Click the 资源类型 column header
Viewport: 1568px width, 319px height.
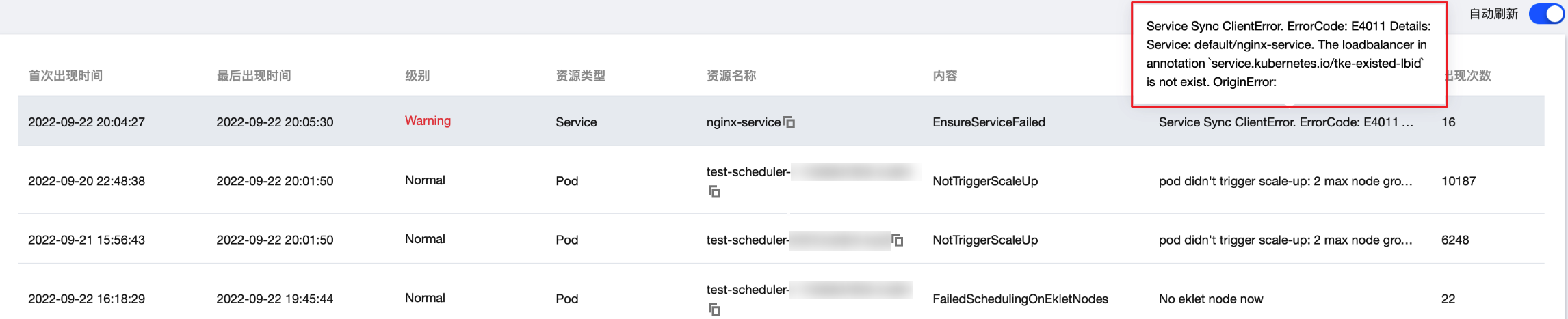(x=580, y=76)
